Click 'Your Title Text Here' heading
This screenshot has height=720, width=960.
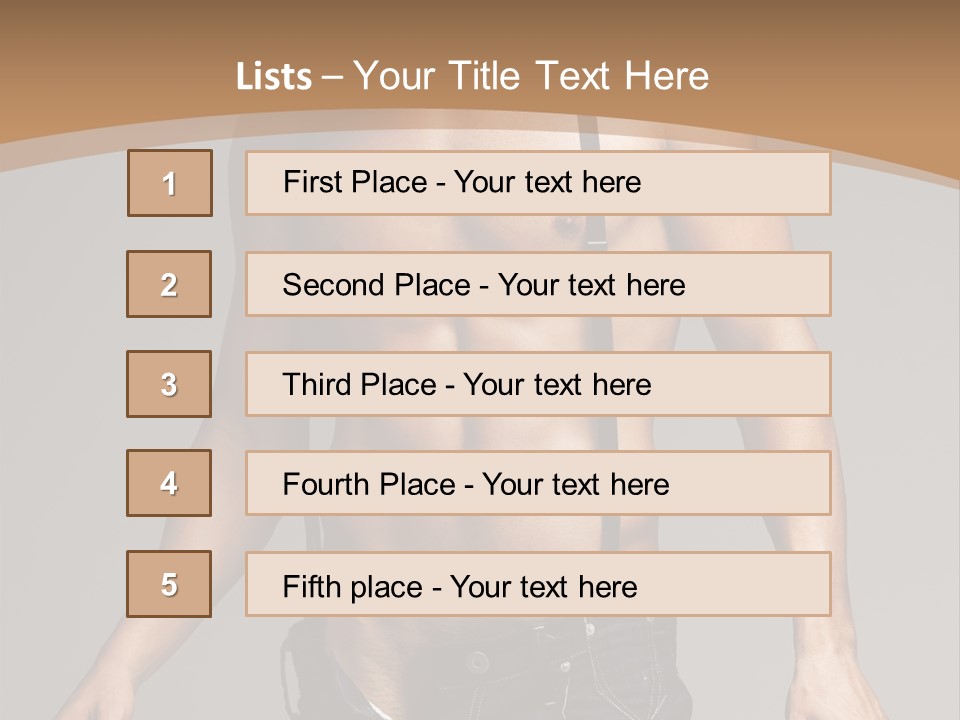pyautogui.click(x=531, y=76)
